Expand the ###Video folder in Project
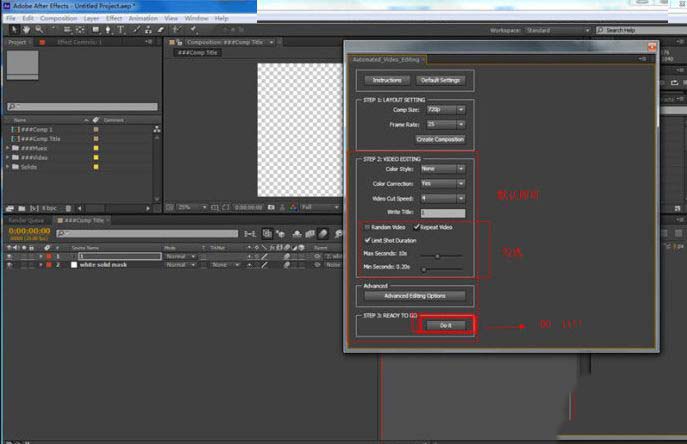Viewport: 687px width, 444px height. click(x=8, y=156)
